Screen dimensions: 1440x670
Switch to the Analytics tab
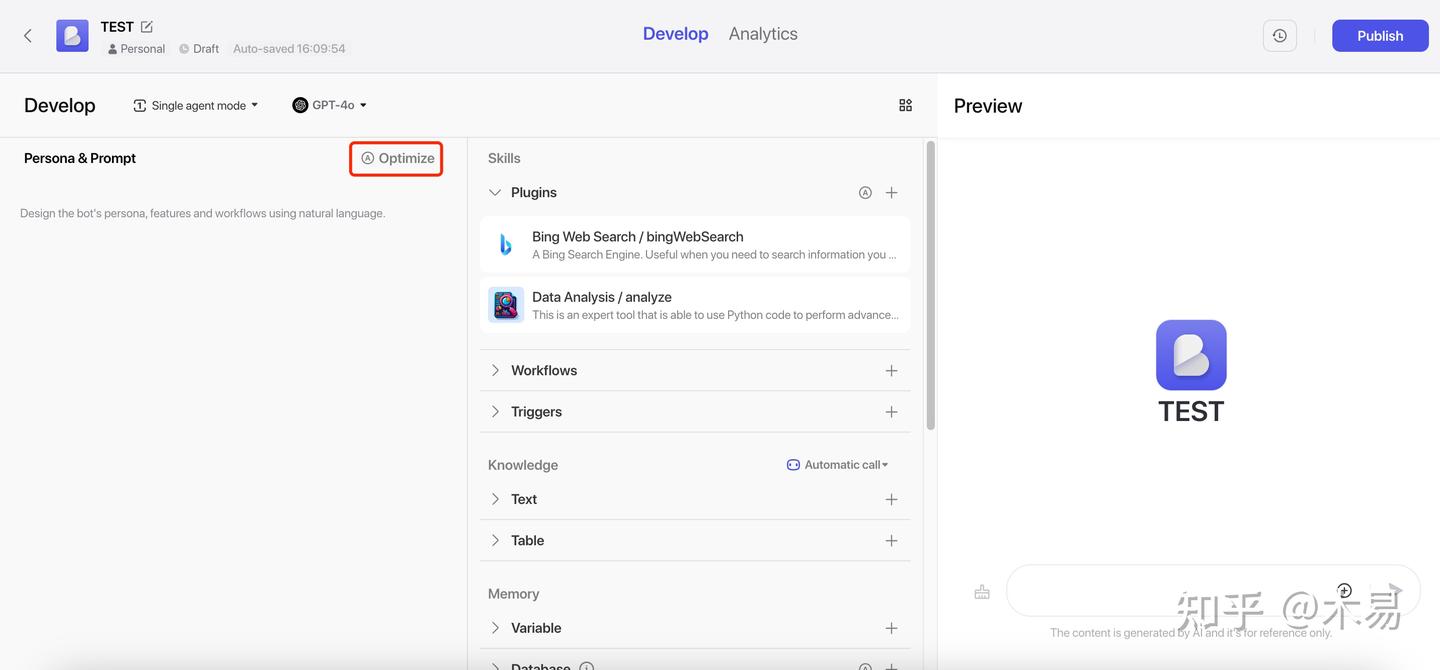763,34
